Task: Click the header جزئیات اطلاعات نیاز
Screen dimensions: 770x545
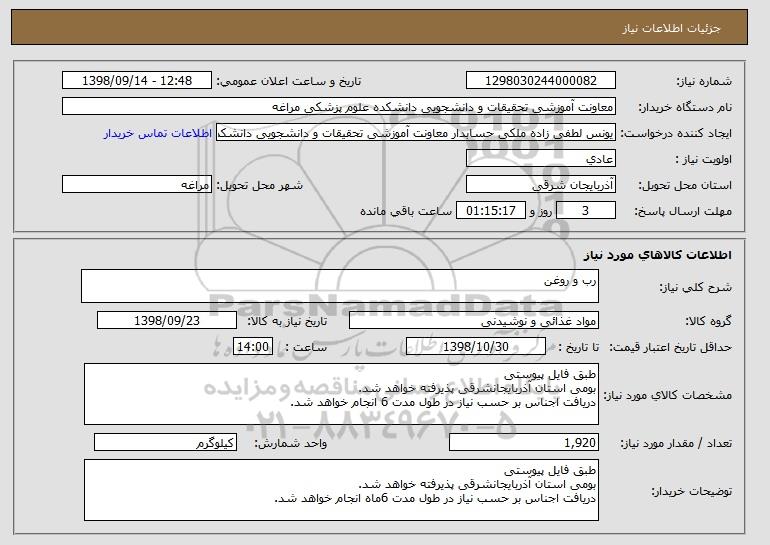Action: click(x=671, y=28)
